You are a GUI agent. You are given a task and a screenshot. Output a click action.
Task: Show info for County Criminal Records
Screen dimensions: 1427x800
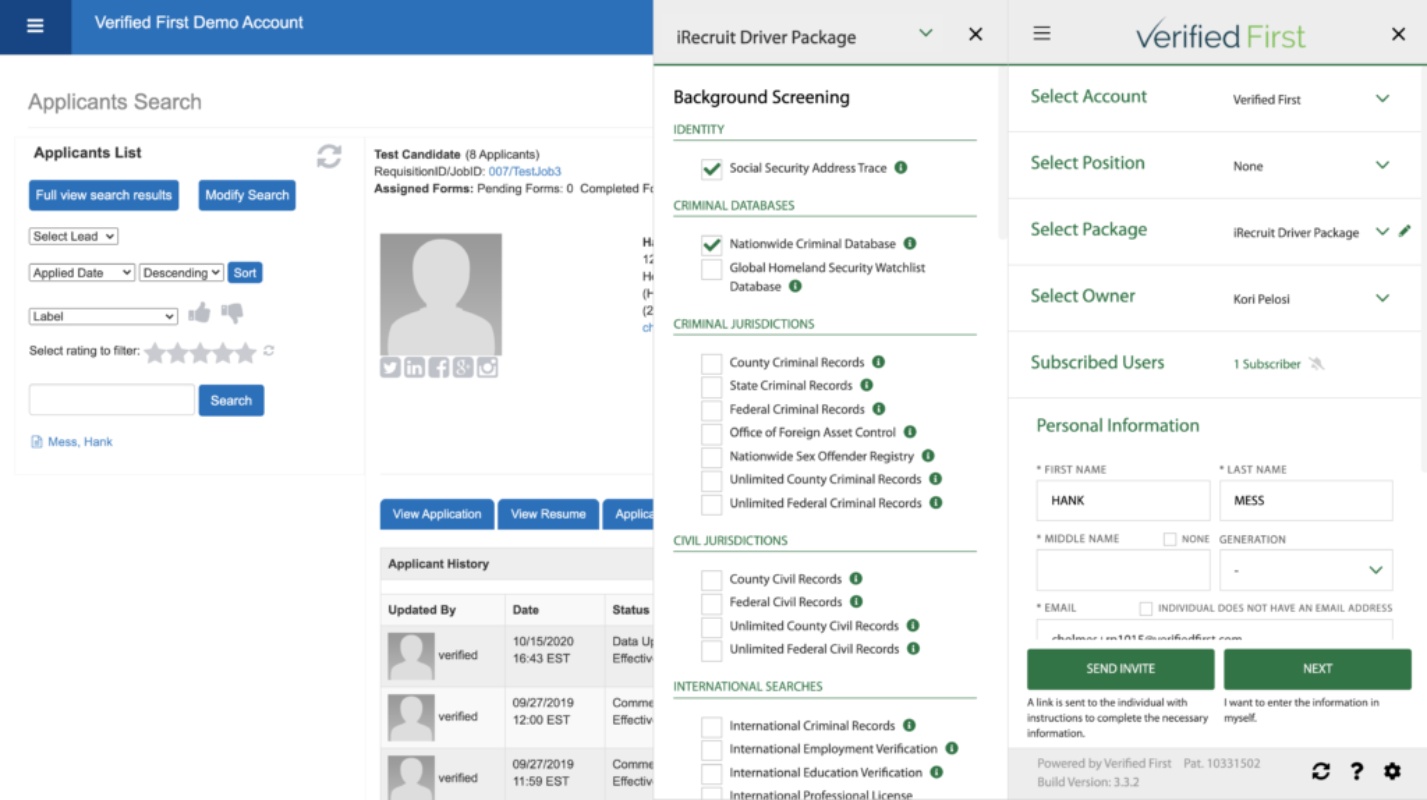(879, 362)
